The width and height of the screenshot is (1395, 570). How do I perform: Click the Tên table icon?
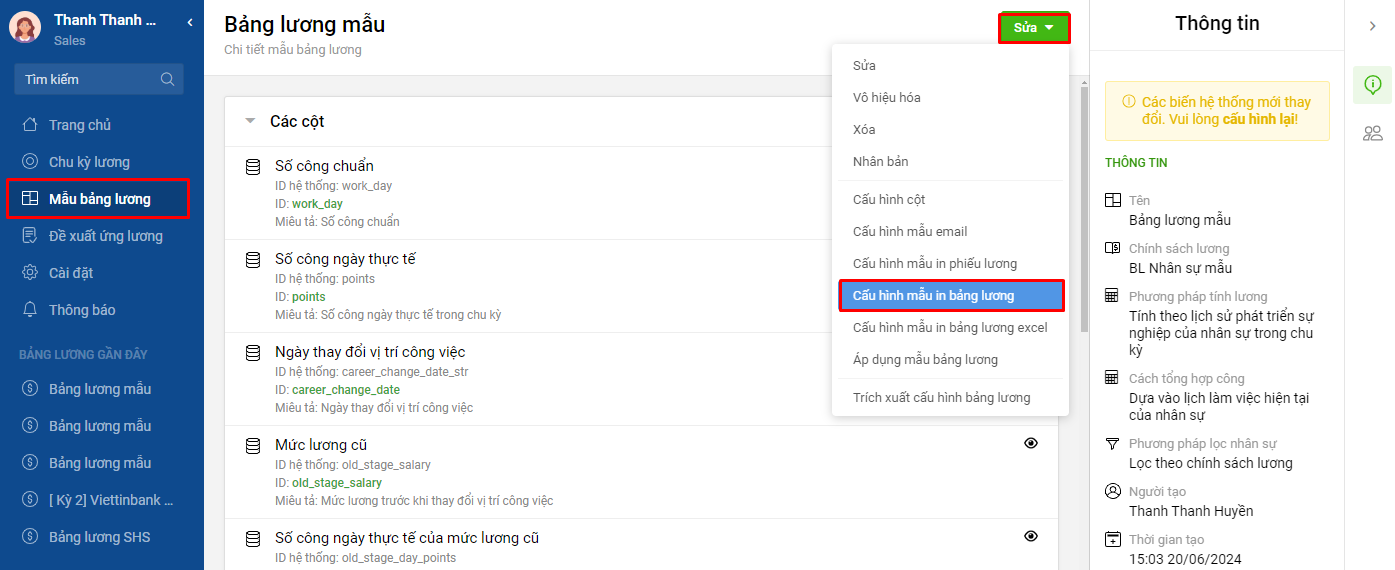coord(1112,201)
